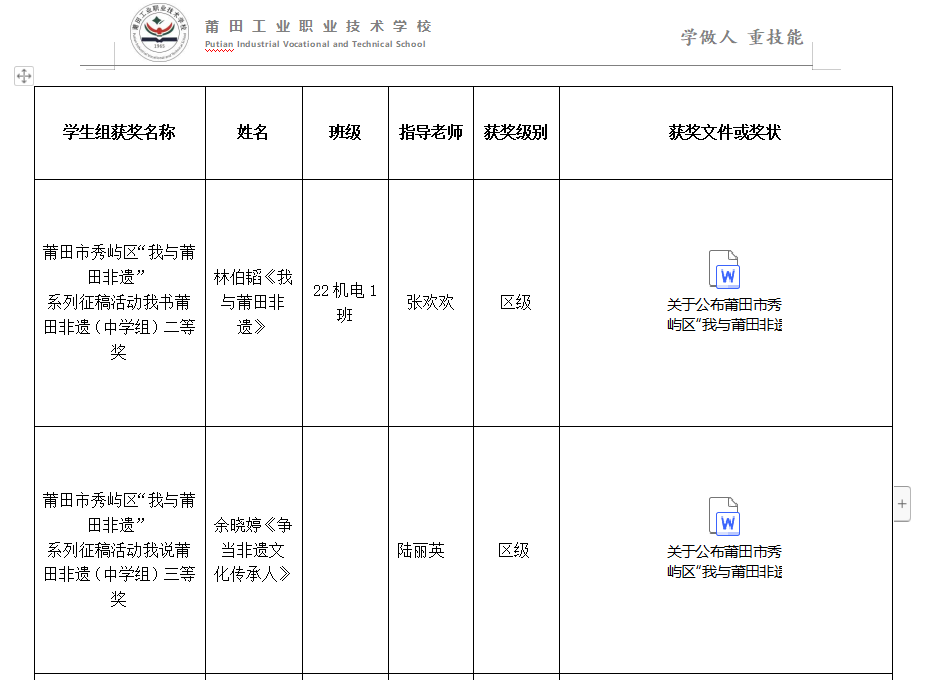
Task: Click 区级 cell in 张欢欢 row
Action: (516, 303)
